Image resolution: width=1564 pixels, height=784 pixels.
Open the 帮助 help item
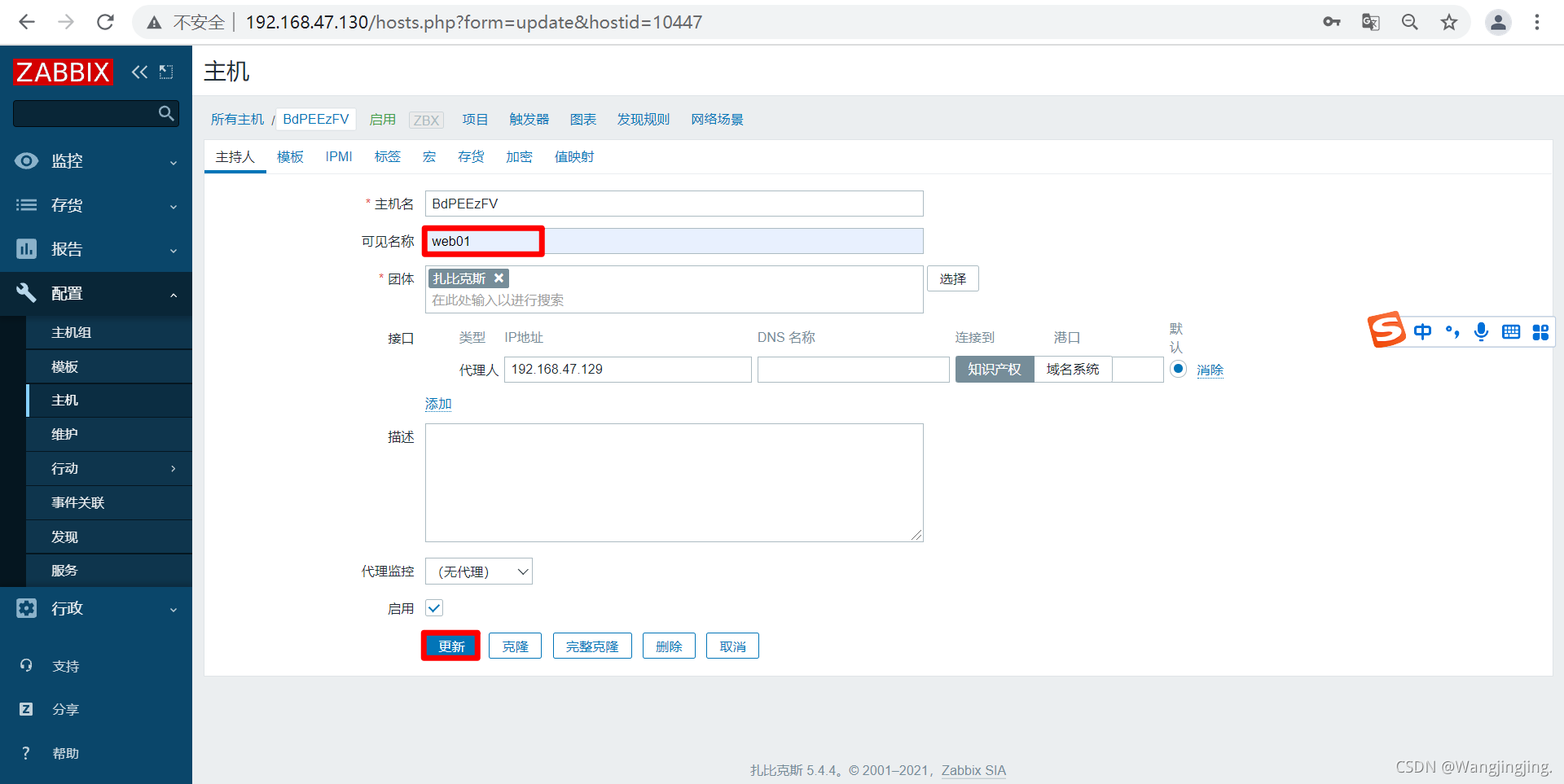pos(65,753)
